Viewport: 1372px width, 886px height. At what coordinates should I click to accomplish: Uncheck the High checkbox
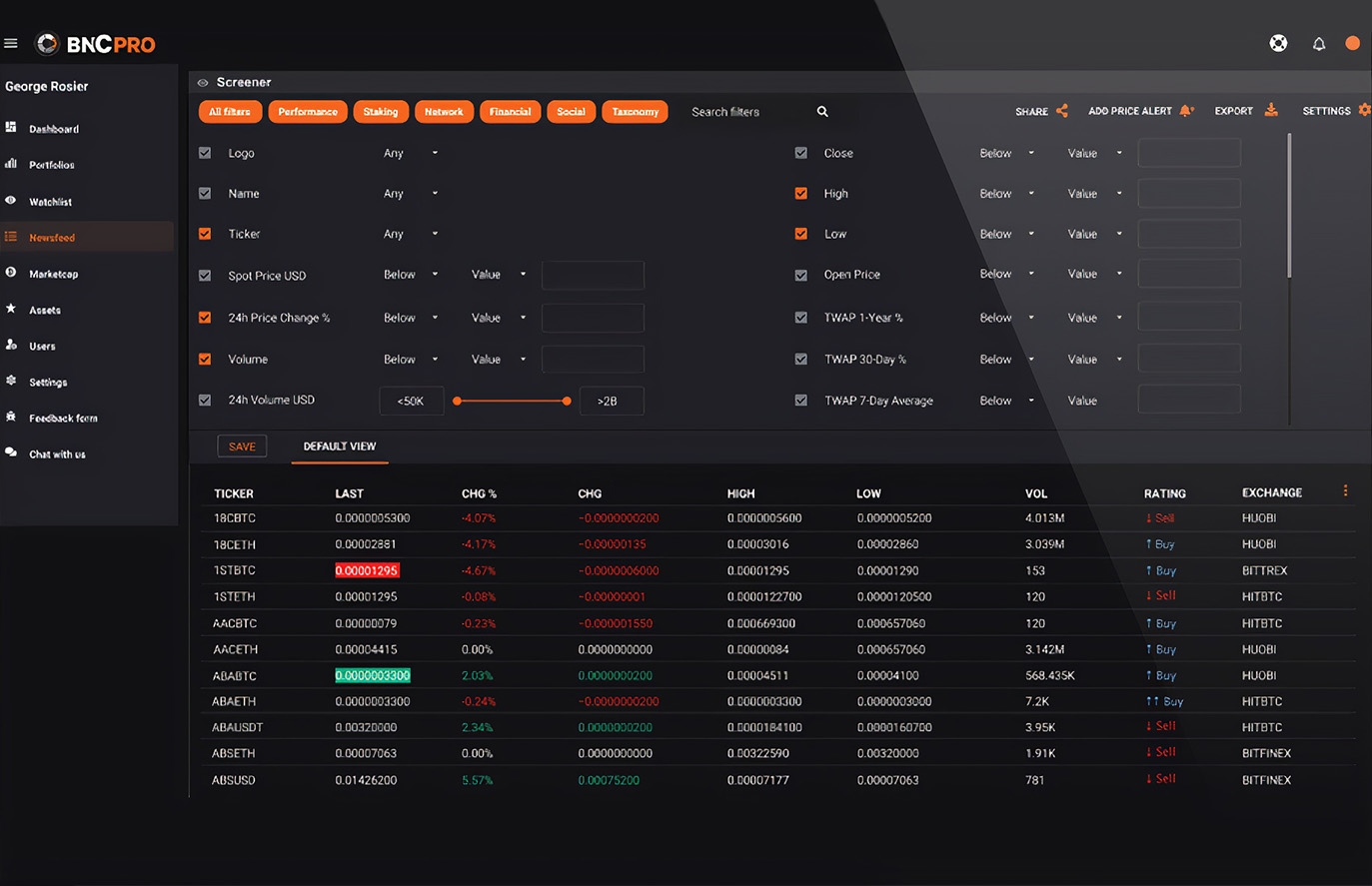click(800, 194)
